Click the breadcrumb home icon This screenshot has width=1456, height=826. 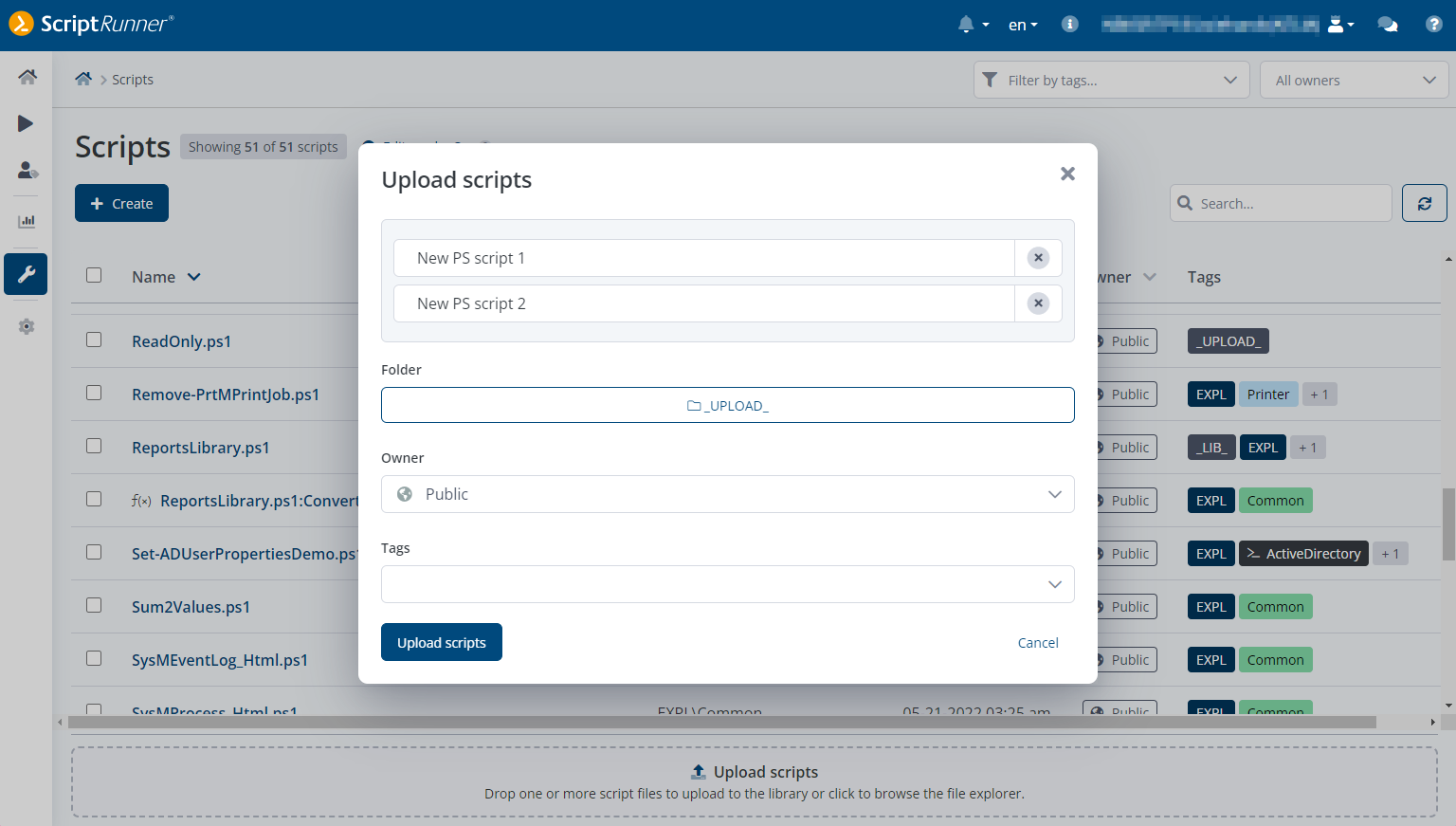pos(83,79)
